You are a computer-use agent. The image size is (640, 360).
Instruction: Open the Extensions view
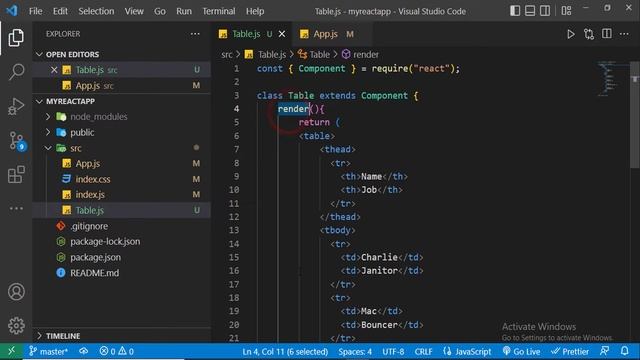click(16, 175)
